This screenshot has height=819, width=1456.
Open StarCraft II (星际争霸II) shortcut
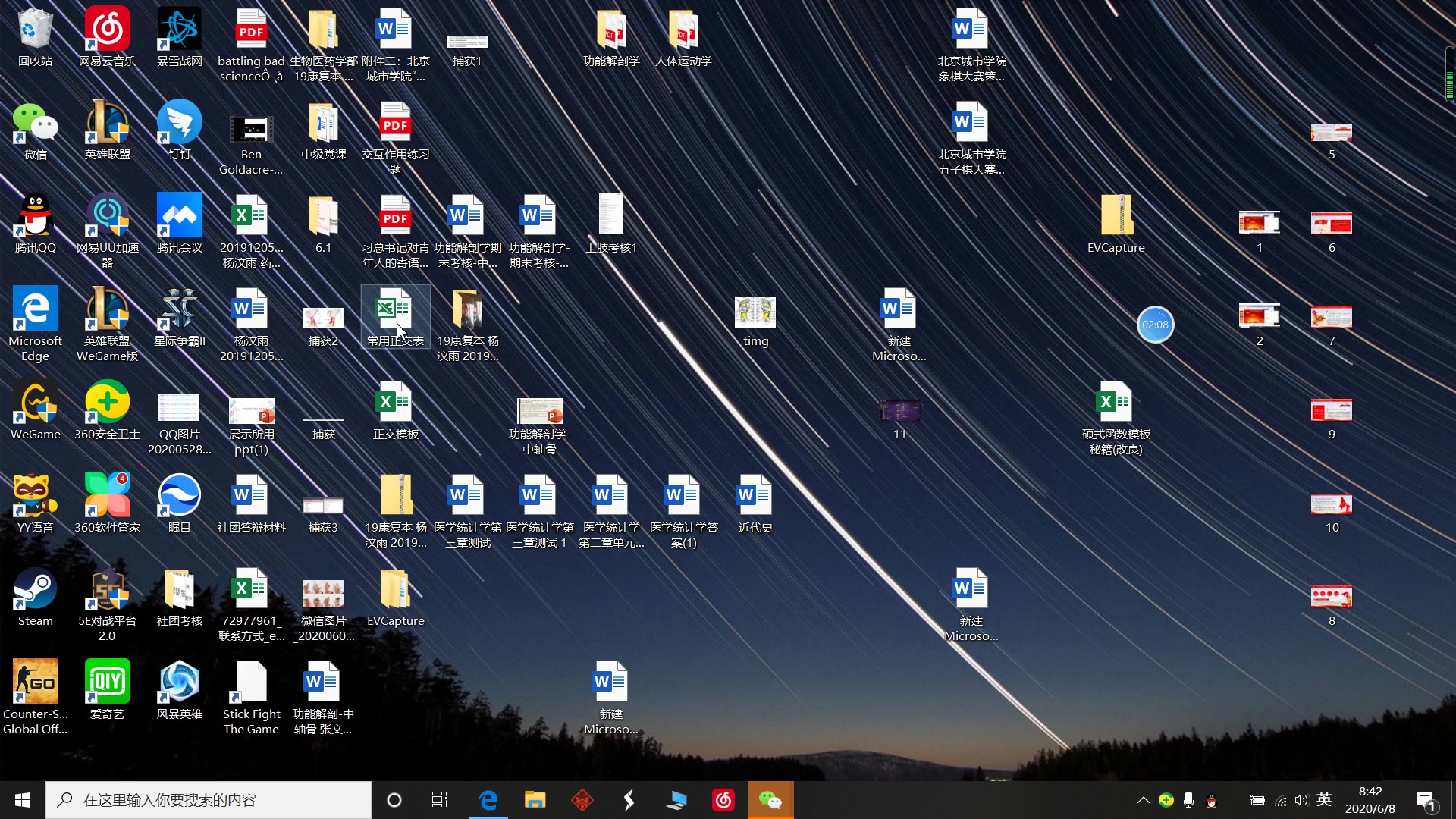point(179,318)
